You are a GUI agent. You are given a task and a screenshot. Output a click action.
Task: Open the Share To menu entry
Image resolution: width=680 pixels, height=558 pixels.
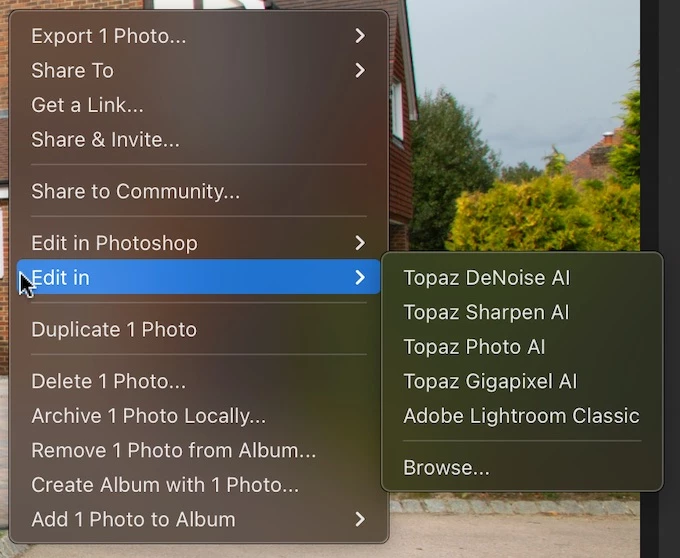(199, 70)
